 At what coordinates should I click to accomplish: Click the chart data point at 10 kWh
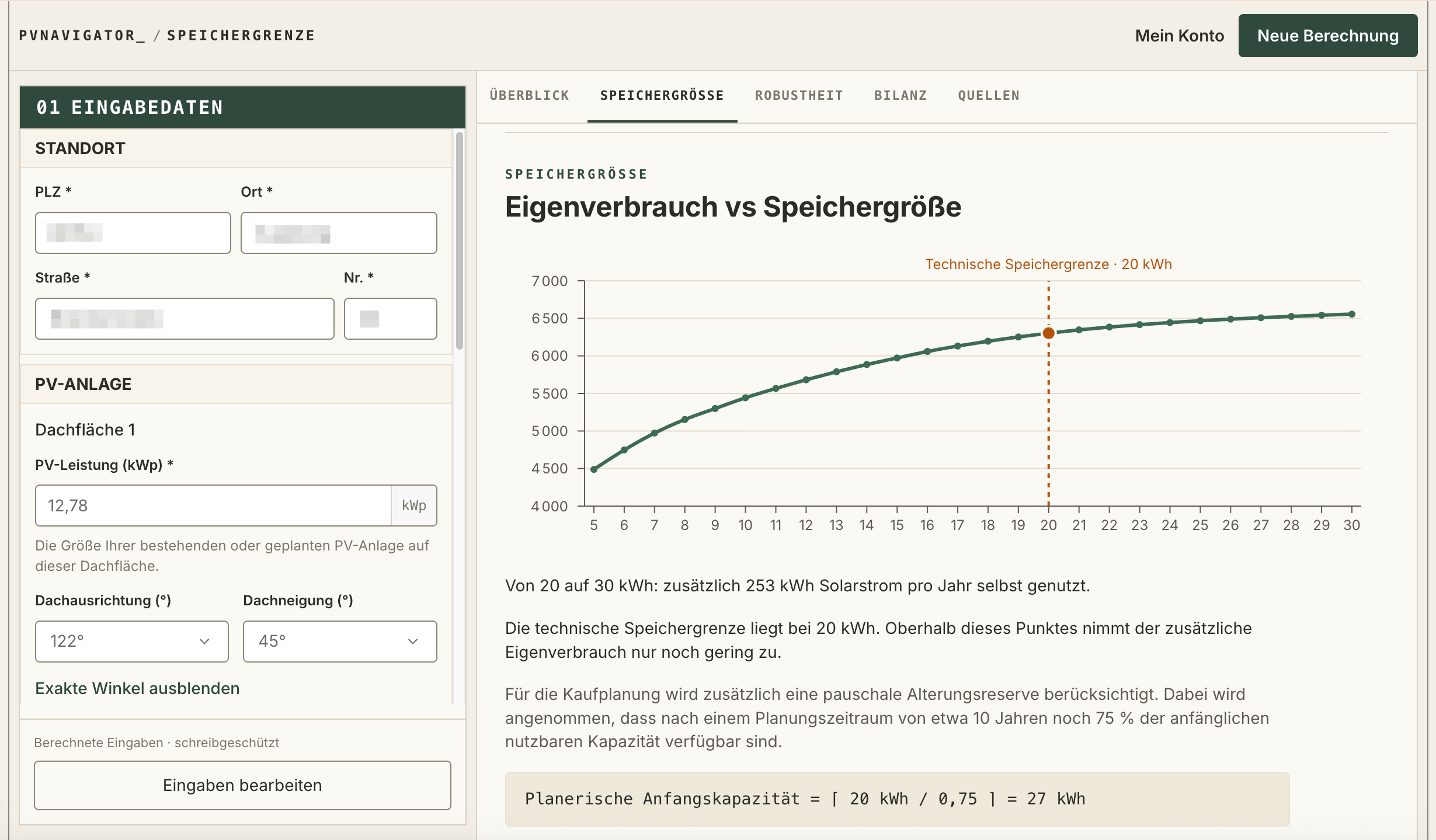[745, 398]
